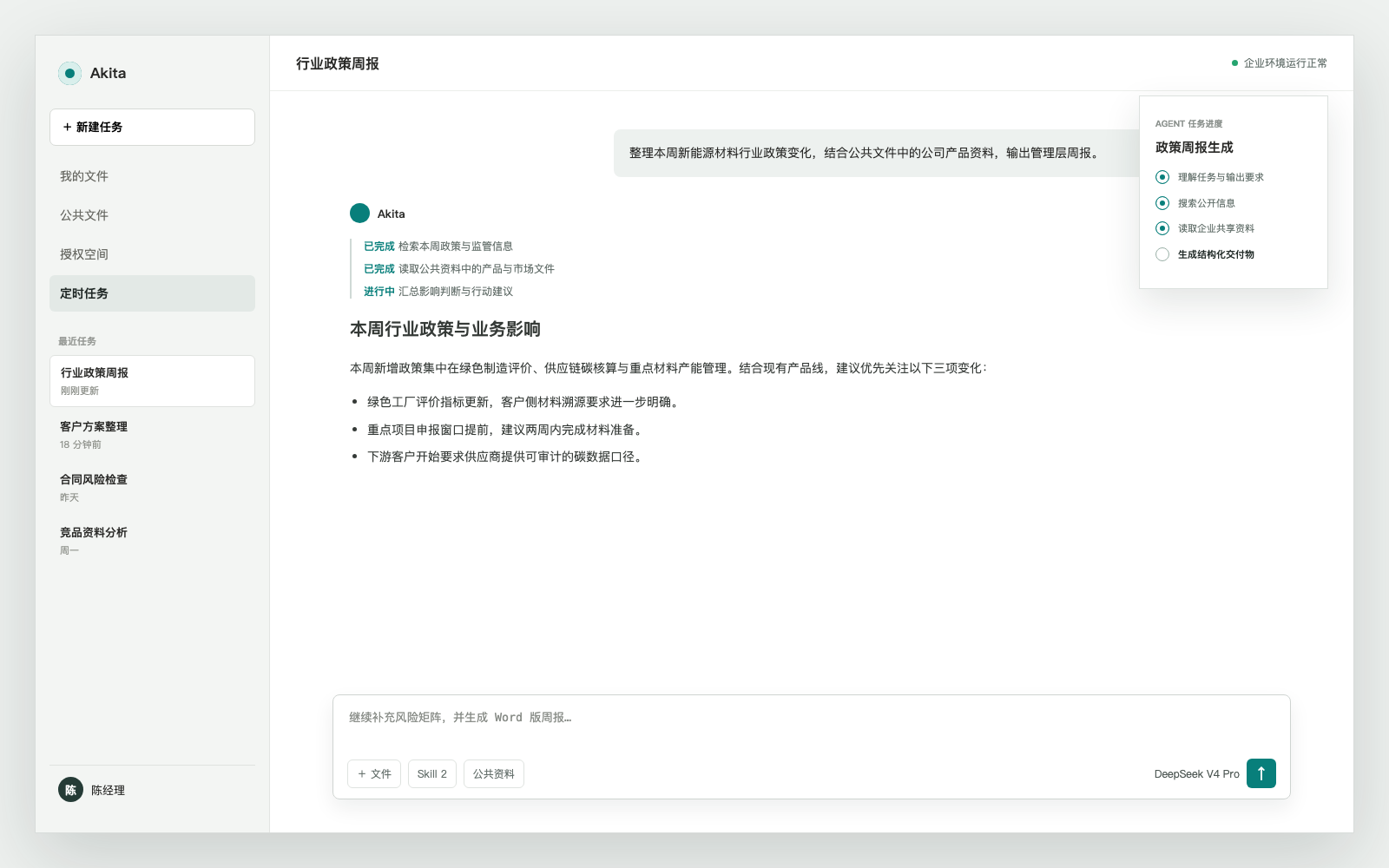1389x868 pixels.
Task: Open the DeepSeek V4 Pro model selector
Action: tap(1196, 774)
